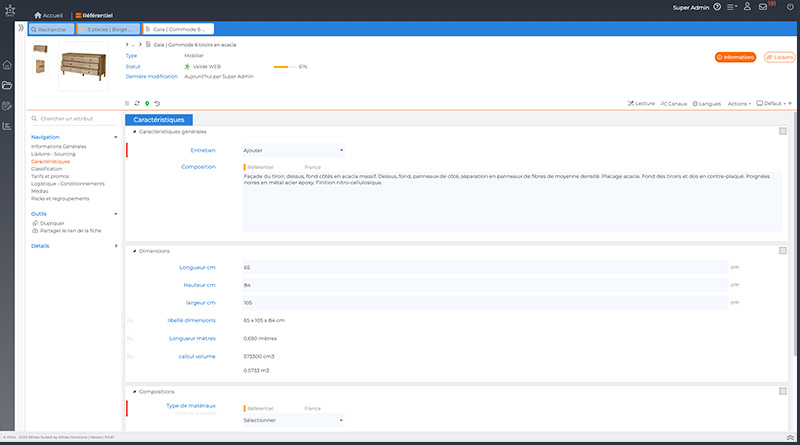Viewport: 800px width, 445px height.
Task: Select France tab in Composition field
Action: [x=313, y=167]
